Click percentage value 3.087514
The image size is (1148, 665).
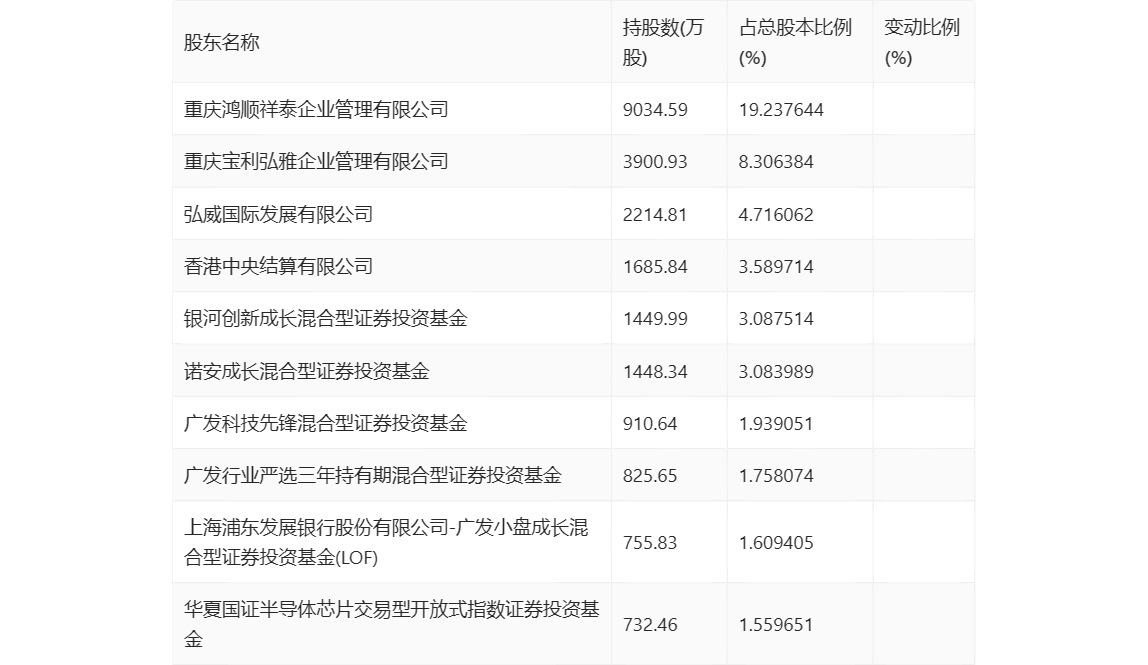[776, 319]
